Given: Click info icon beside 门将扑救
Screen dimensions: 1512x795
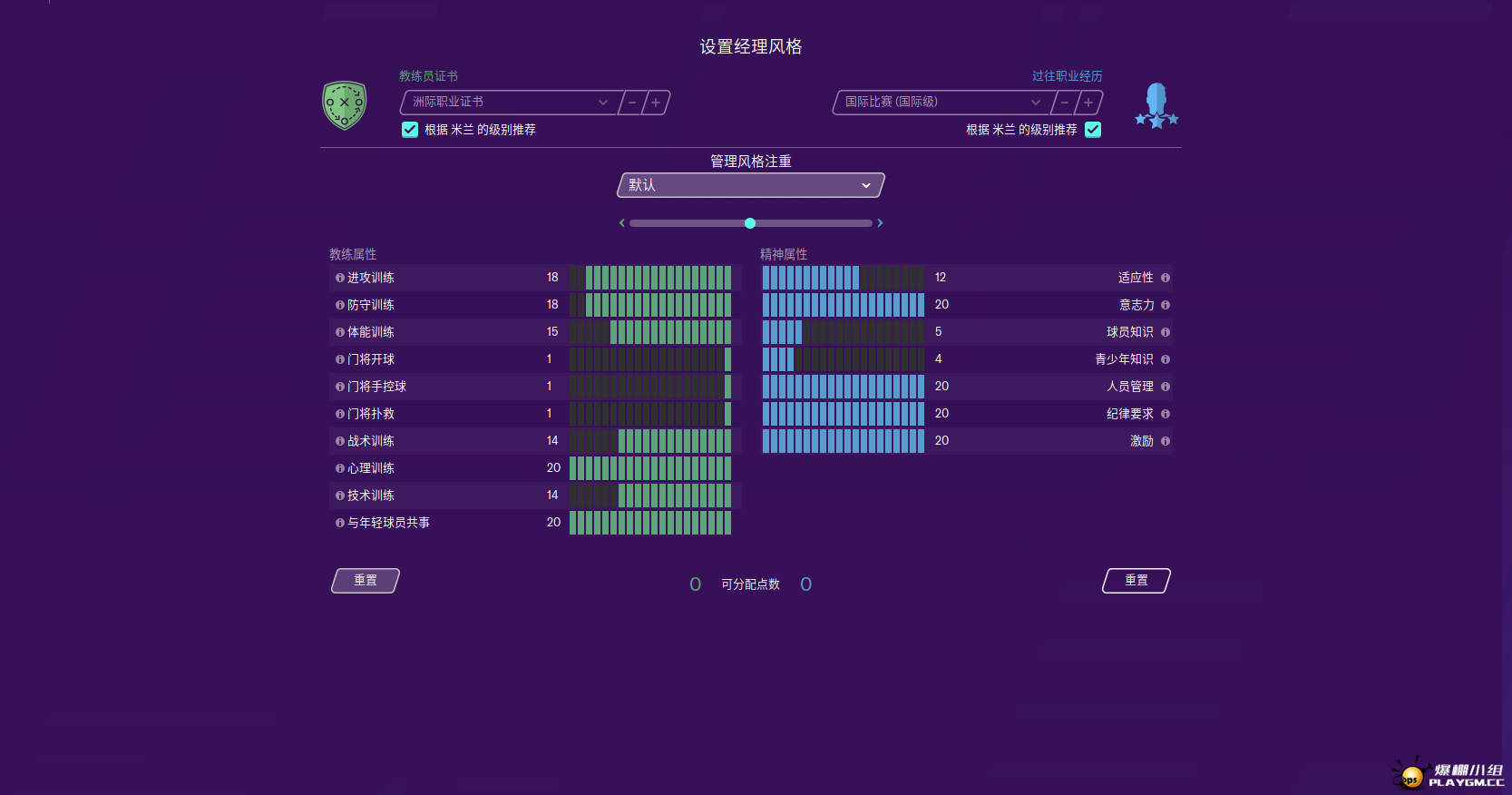Looking at the screenshot, I should click(x=340, y=414).
